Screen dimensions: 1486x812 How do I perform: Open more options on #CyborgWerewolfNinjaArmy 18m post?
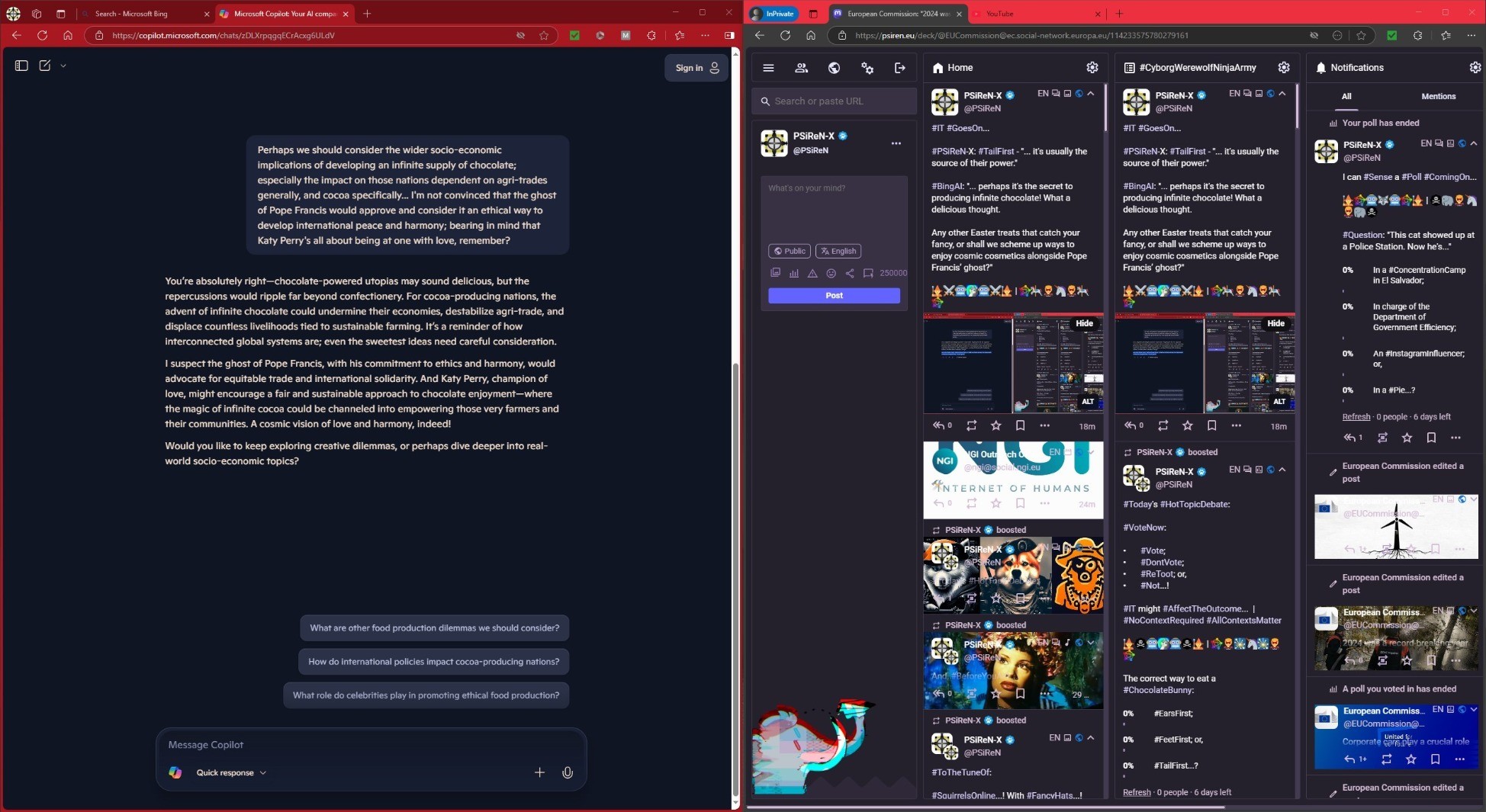[x=1236, y=425]
